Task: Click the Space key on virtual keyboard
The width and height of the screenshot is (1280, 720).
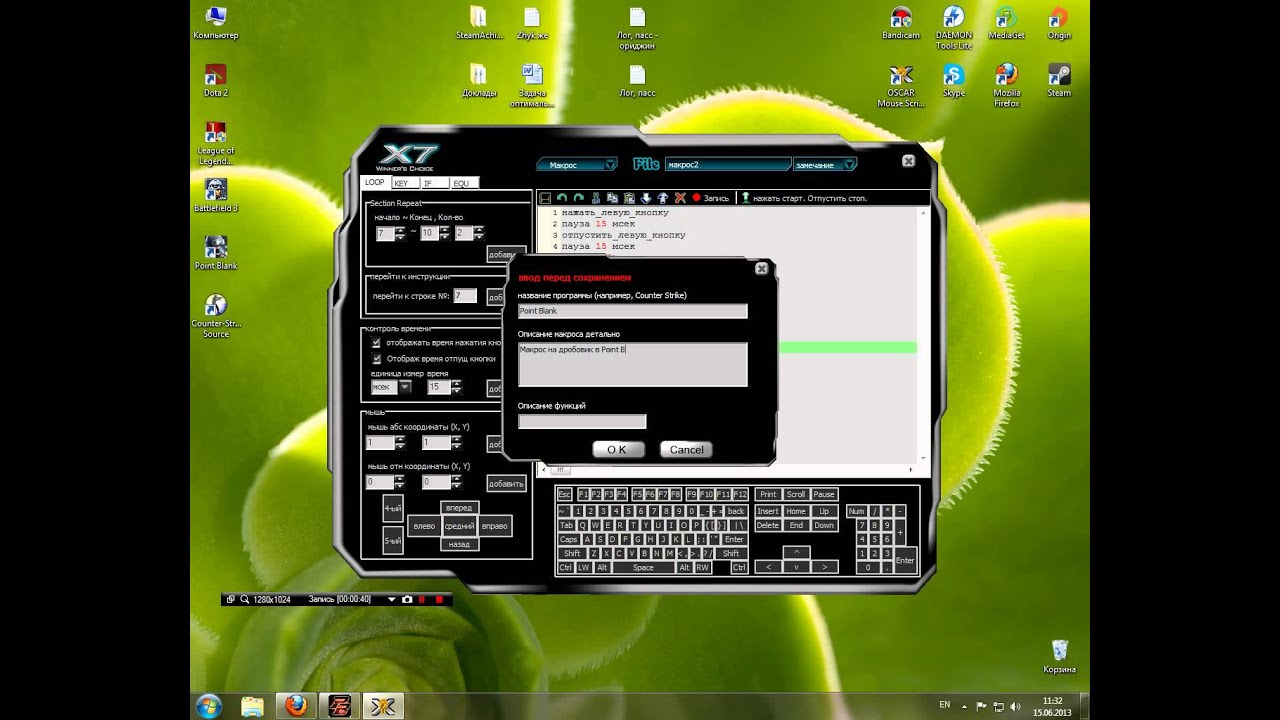Action: click(644, 567)
